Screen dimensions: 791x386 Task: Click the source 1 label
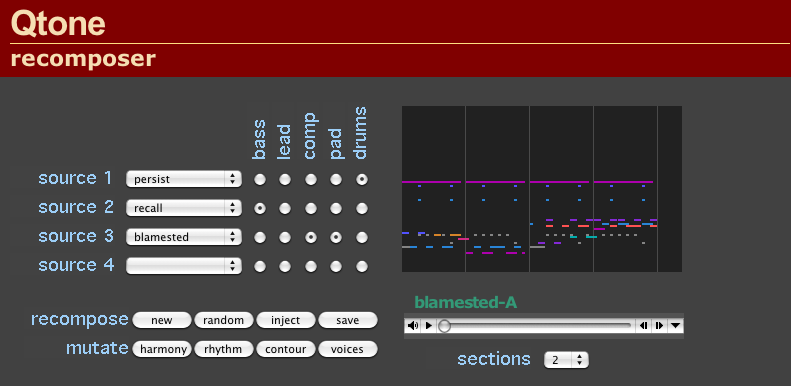pyautogui.click(x=75, y=178)
